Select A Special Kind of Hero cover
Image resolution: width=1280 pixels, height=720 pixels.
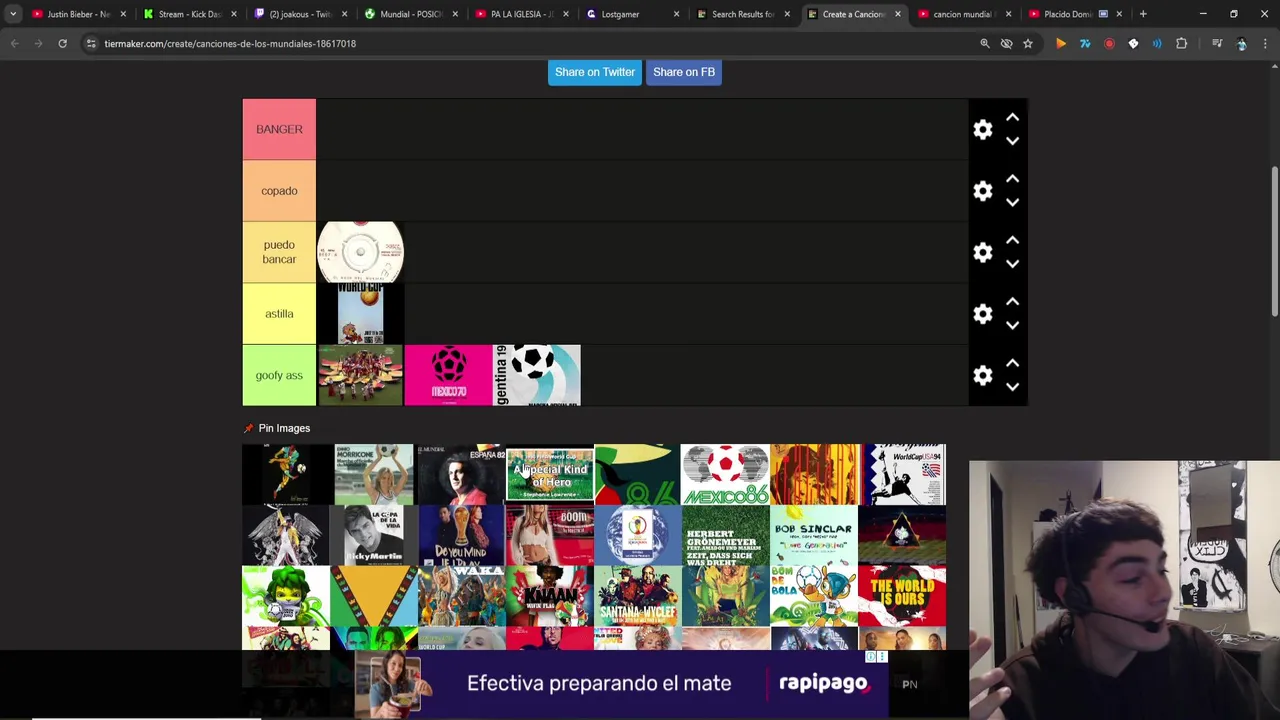549,474
